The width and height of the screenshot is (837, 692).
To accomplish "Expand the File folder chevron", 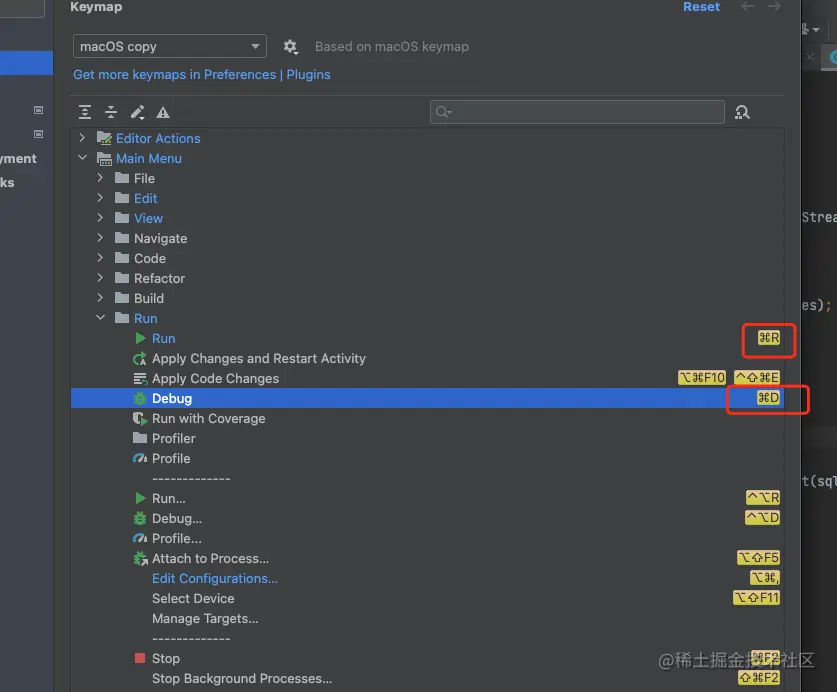I will point(100,178).
